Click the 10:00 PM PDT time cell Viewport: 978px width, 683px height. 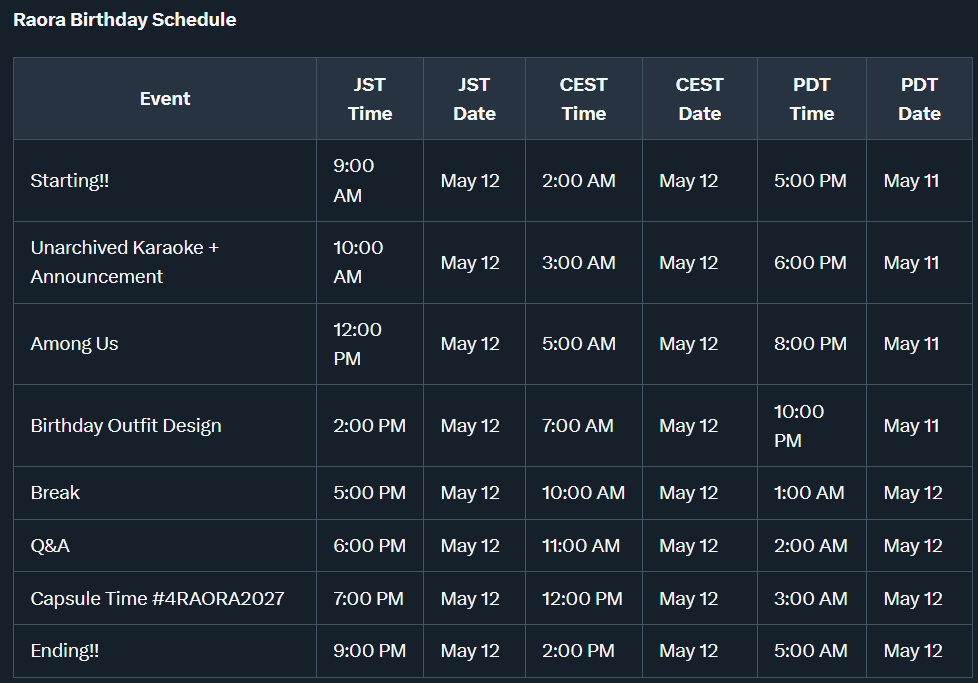[799, 426]
